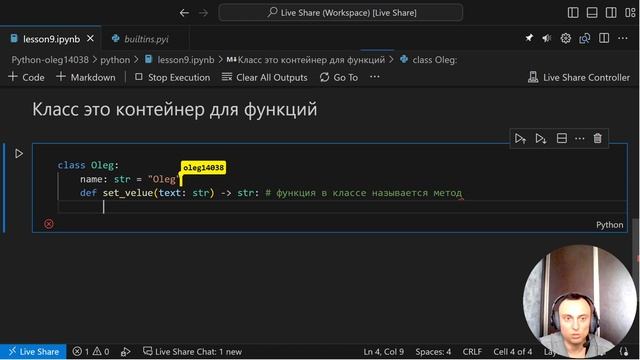Click the braces icon in status bar

click(624, 351)
